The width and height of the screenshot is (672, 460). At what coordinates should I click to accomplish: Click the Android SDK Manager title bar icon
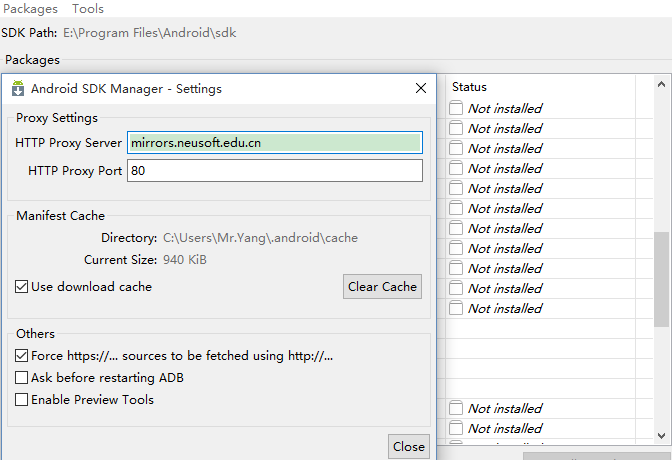(18, 89)
